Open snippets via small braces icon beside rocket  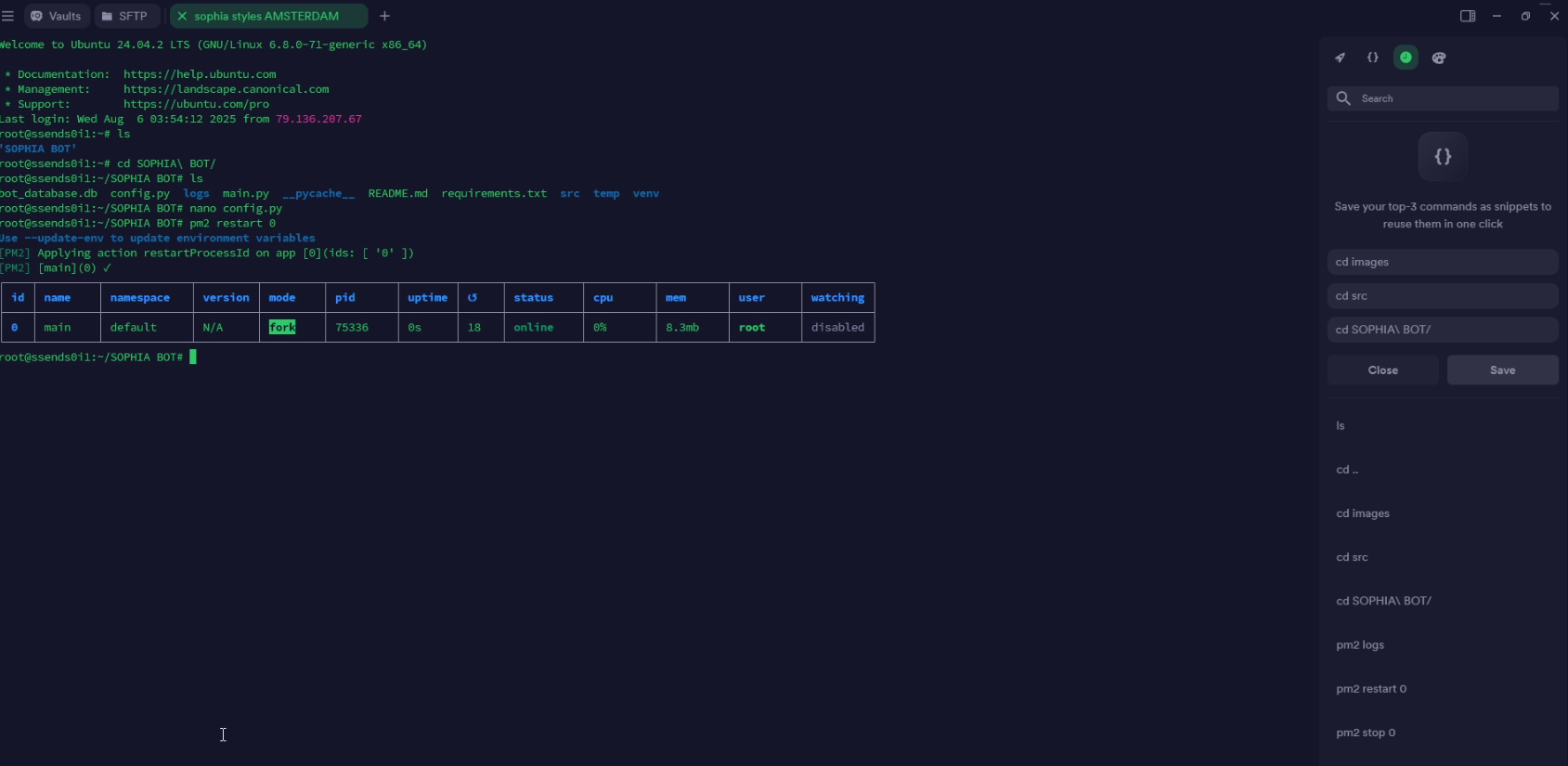1372,58
